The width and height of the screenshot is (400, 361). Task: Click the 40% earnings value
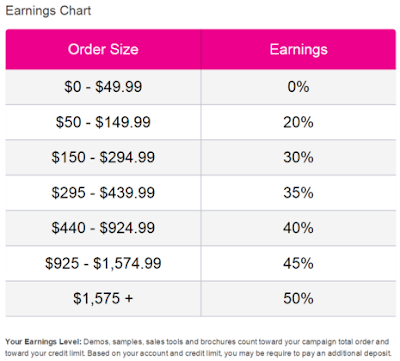298,228
